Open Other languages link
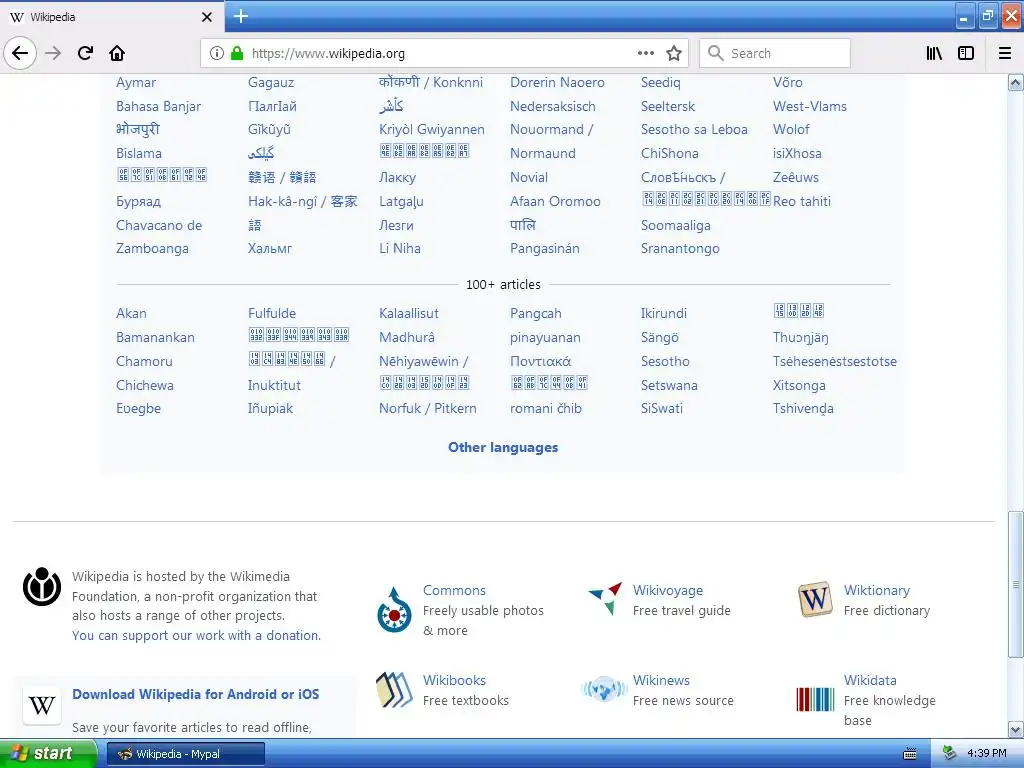The width and height of the screenshot is (1024, 768). pos(503,447)
